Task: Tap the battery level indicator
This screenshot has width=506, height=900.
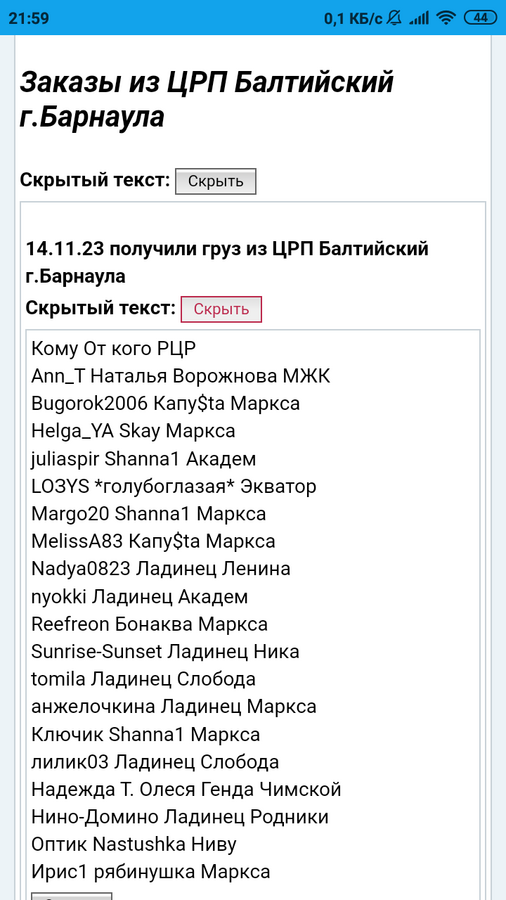Action: [480, 18]
